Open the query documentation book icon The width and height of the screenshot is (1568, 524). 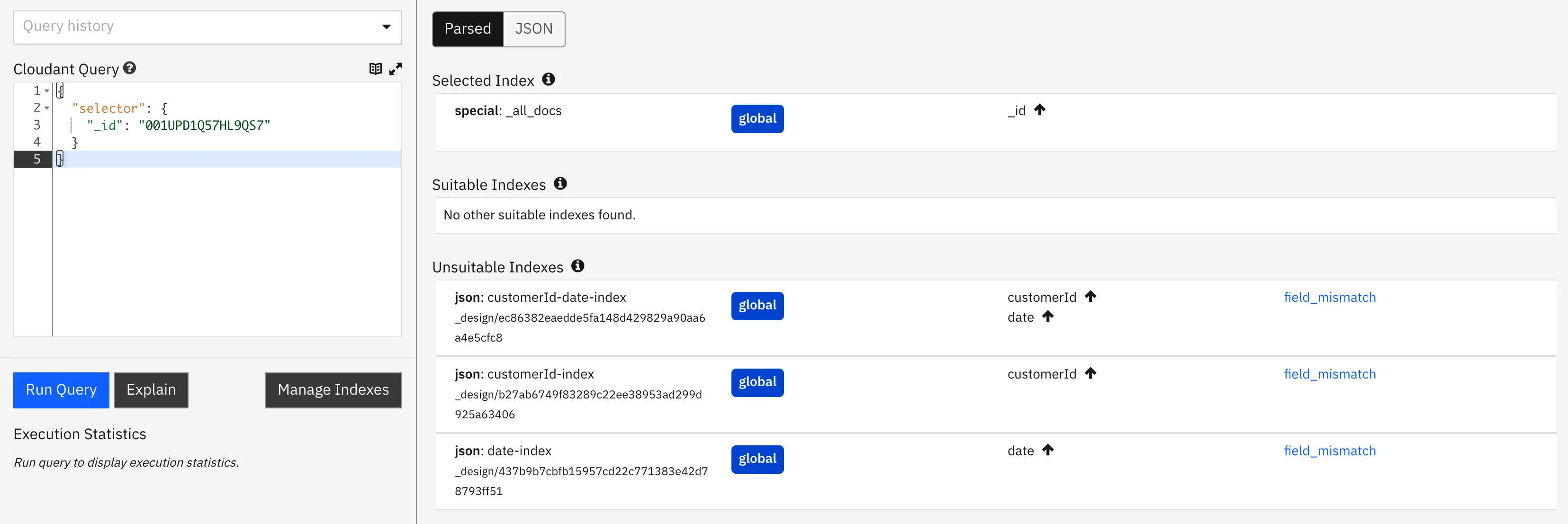click(376, 69)
